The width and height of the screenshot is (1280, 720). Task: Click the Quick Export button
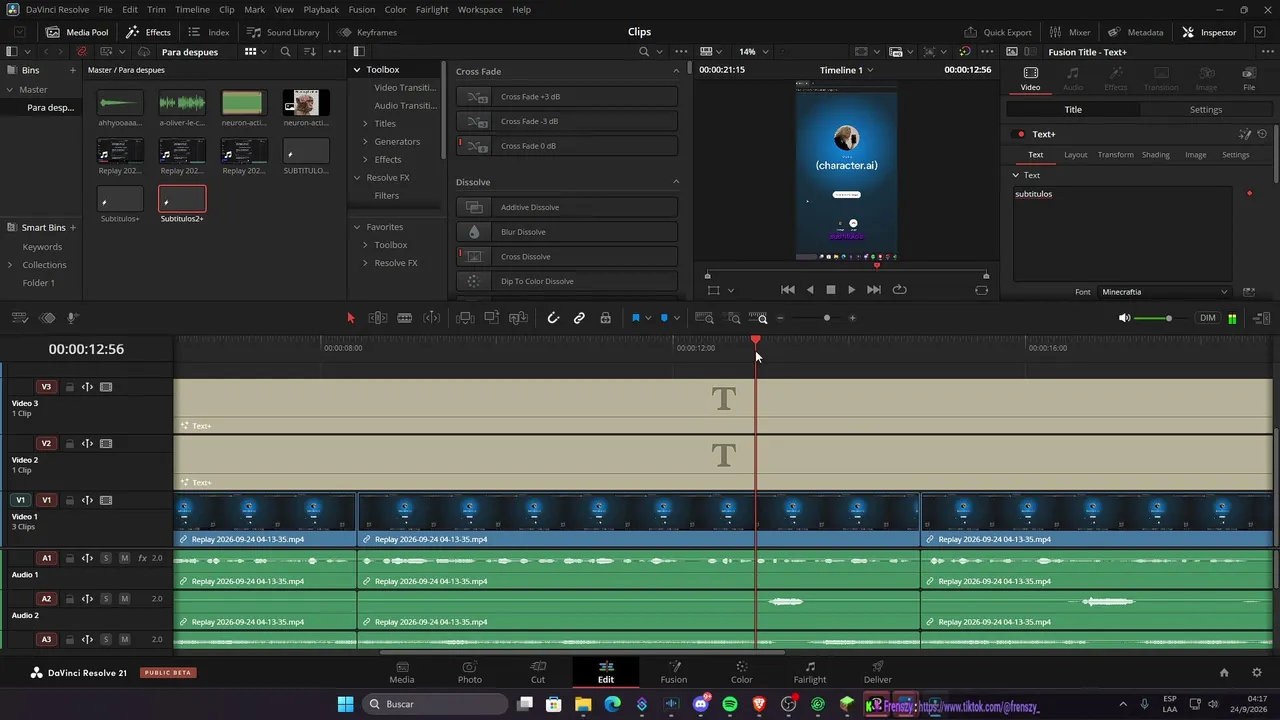(997, 32)
